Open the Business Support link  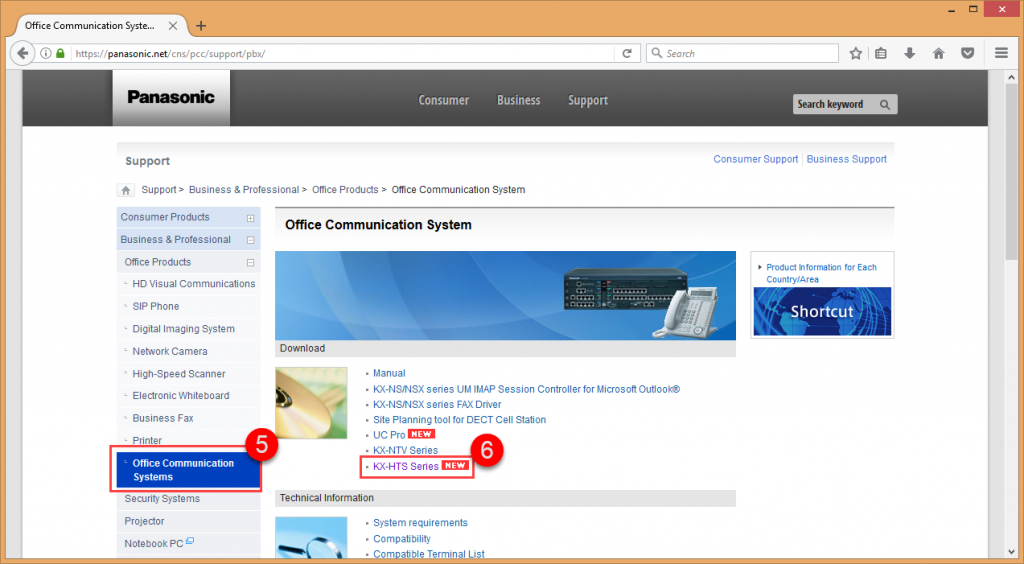coord(846,159)
